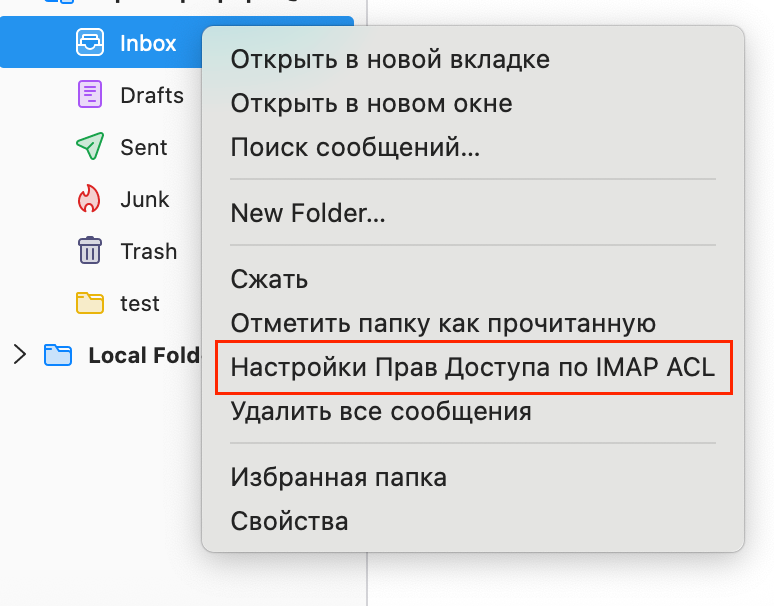Click the red Junk flame icon
The image size is (774, 606).
point(90,199)
